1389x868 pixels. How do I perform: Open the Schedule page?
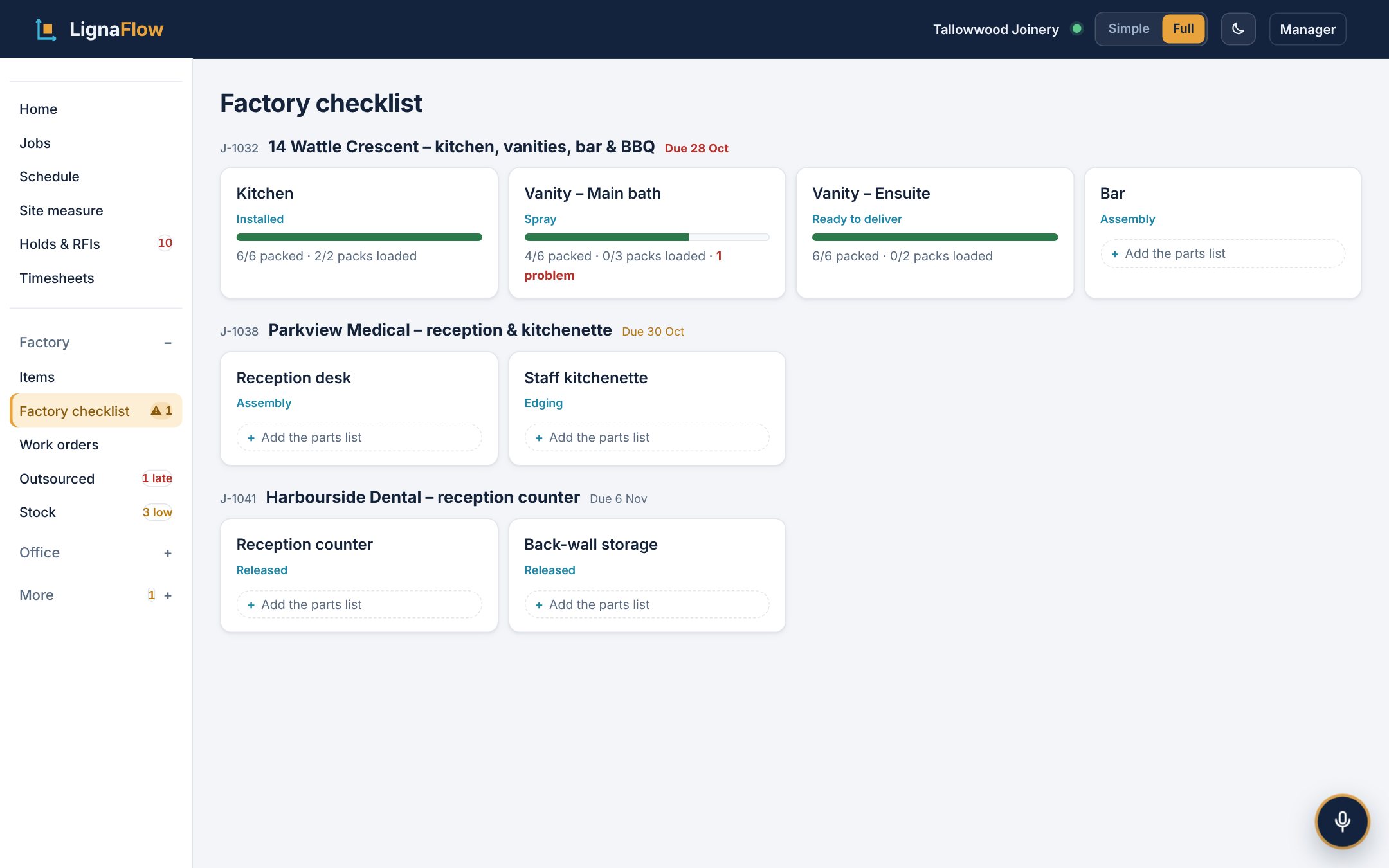96,177
